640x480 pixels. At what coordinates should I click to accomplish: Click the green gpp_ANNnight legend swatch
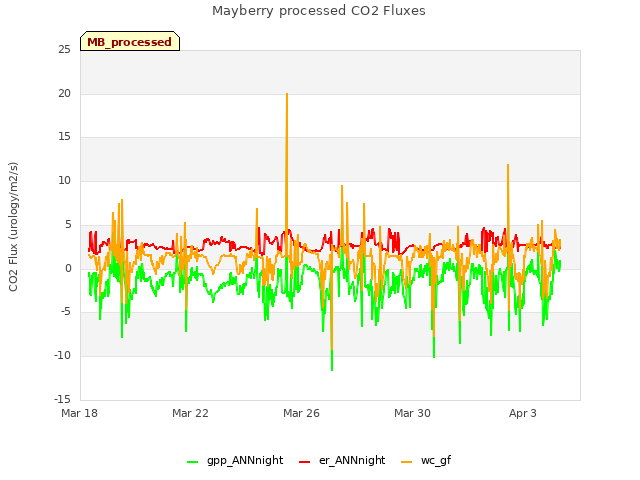tap(192, 462)
